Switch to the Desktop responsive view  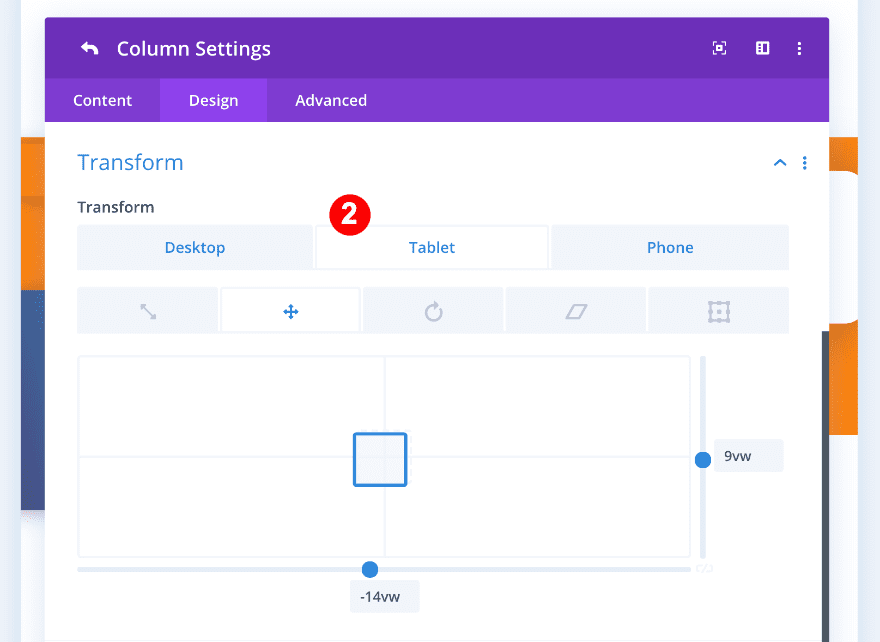(x=194, y=247)
